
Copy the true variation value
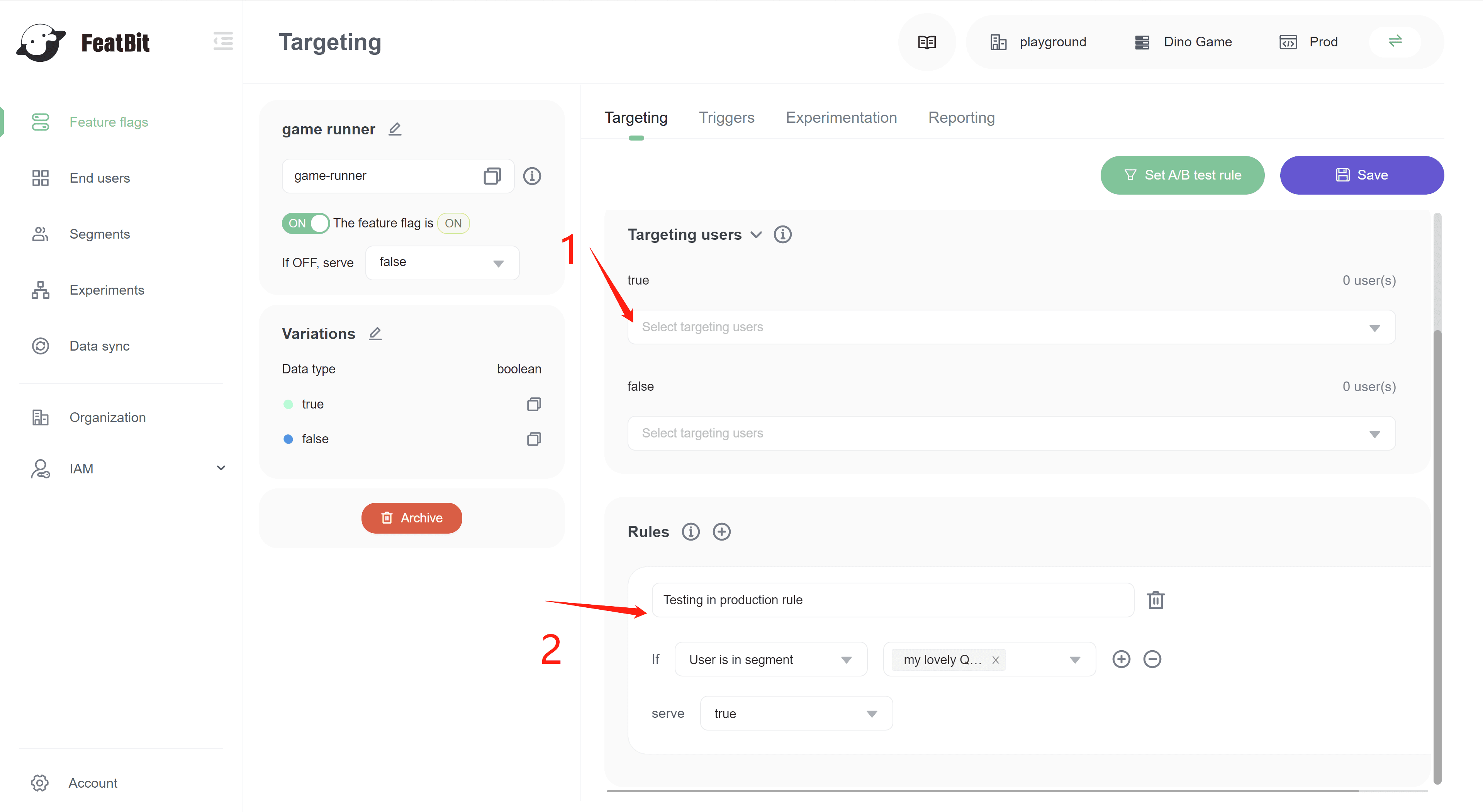(534, 405)
